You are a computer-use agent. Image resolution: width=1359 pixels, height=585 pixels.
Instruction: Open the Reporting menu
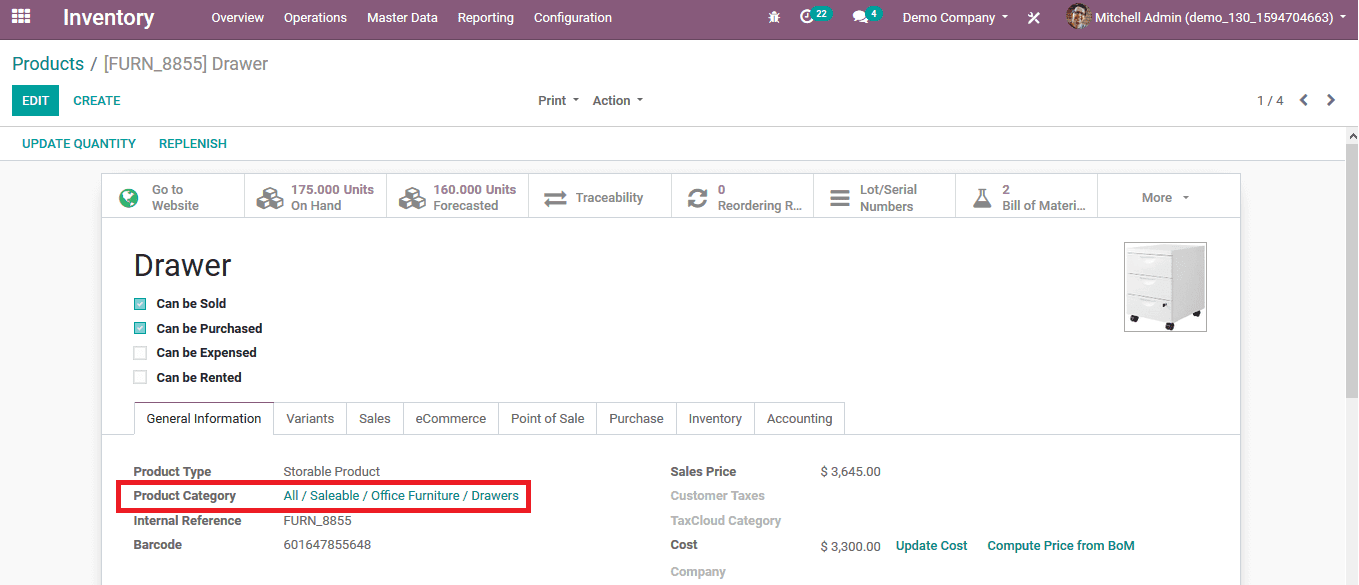click(x=486, y=18)
